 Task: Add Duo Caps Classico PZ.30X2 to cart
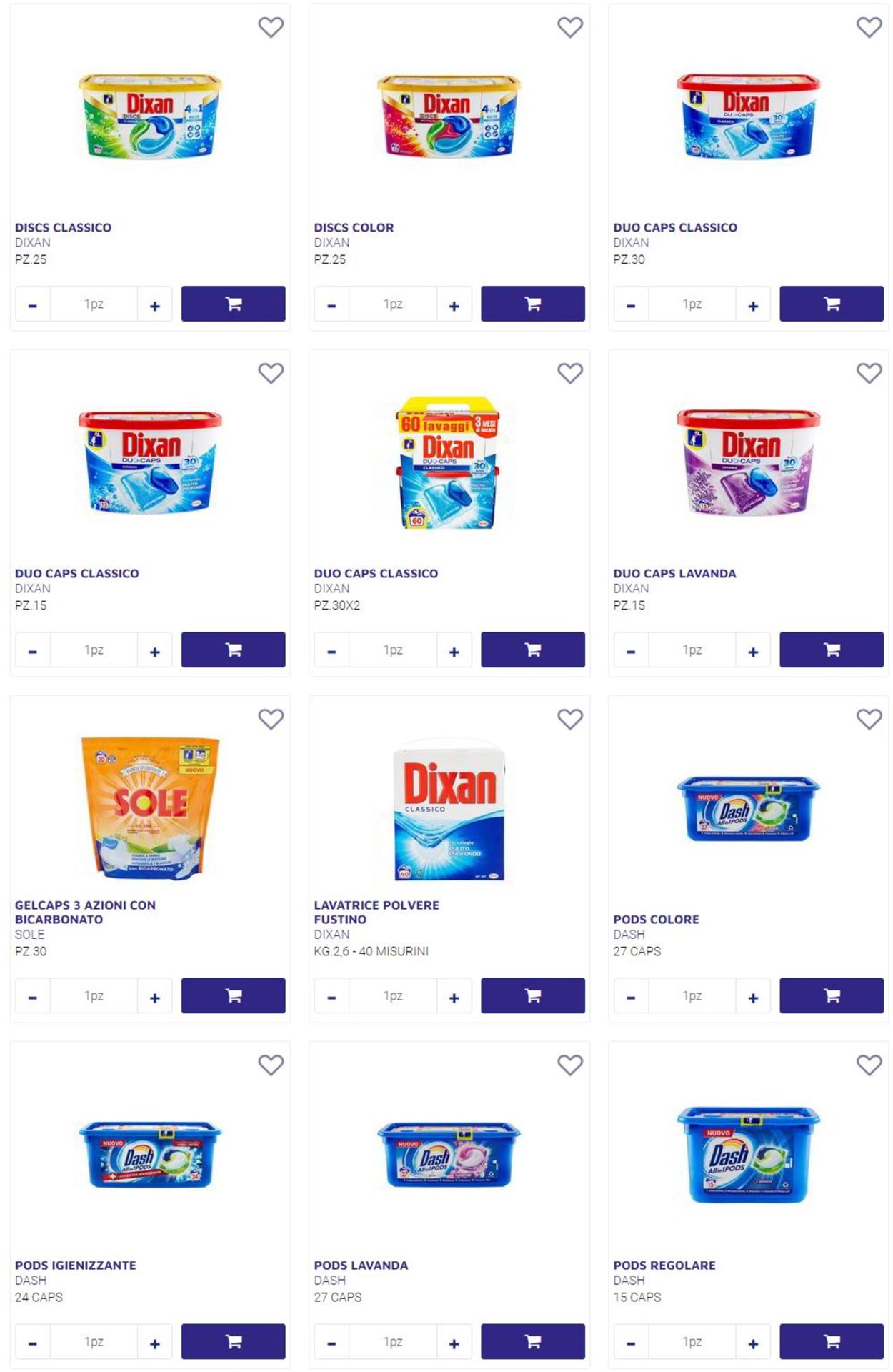533,650
